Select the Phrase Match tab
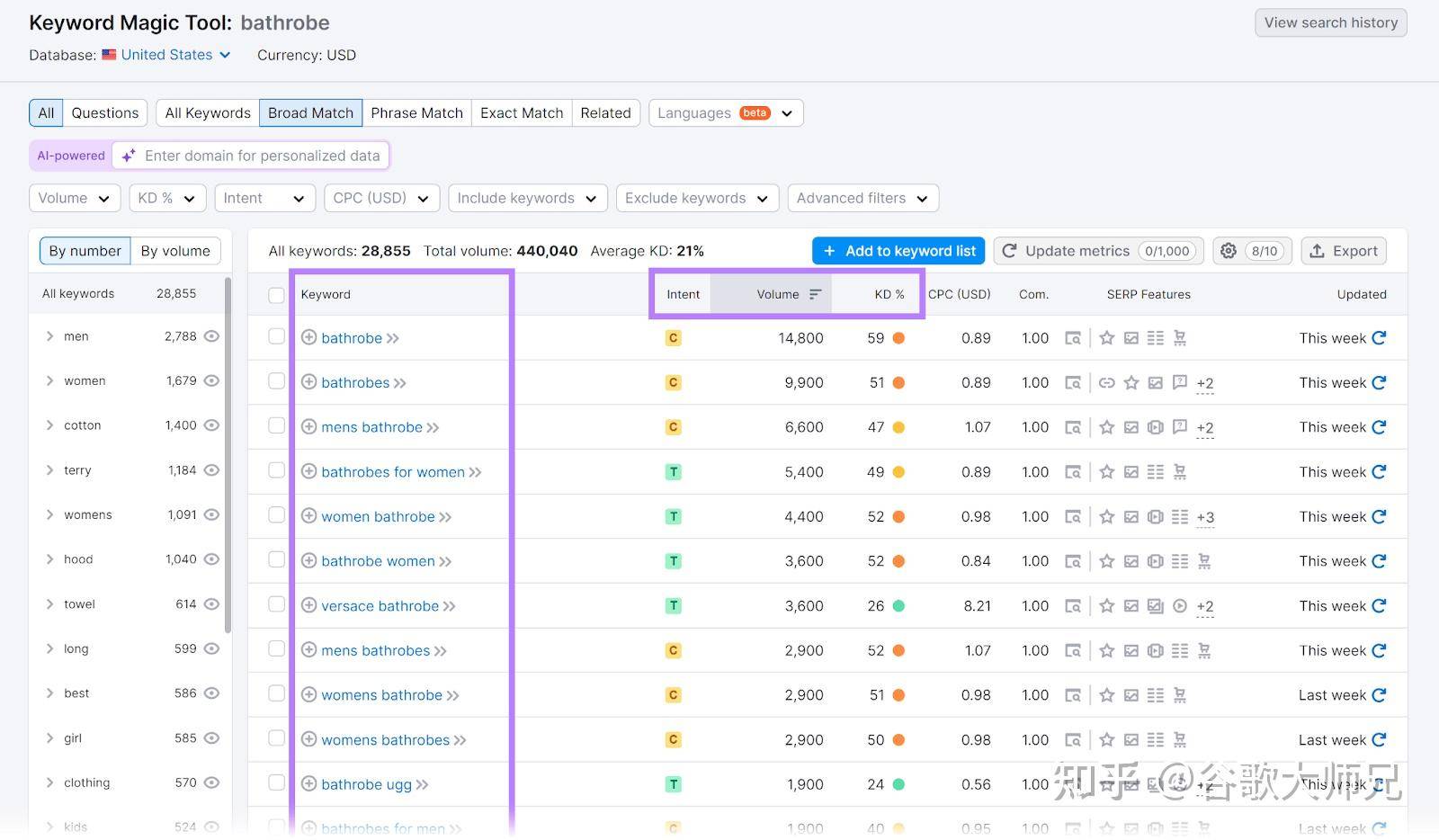This screenshot has height=840, width=1439. (416, 113)
